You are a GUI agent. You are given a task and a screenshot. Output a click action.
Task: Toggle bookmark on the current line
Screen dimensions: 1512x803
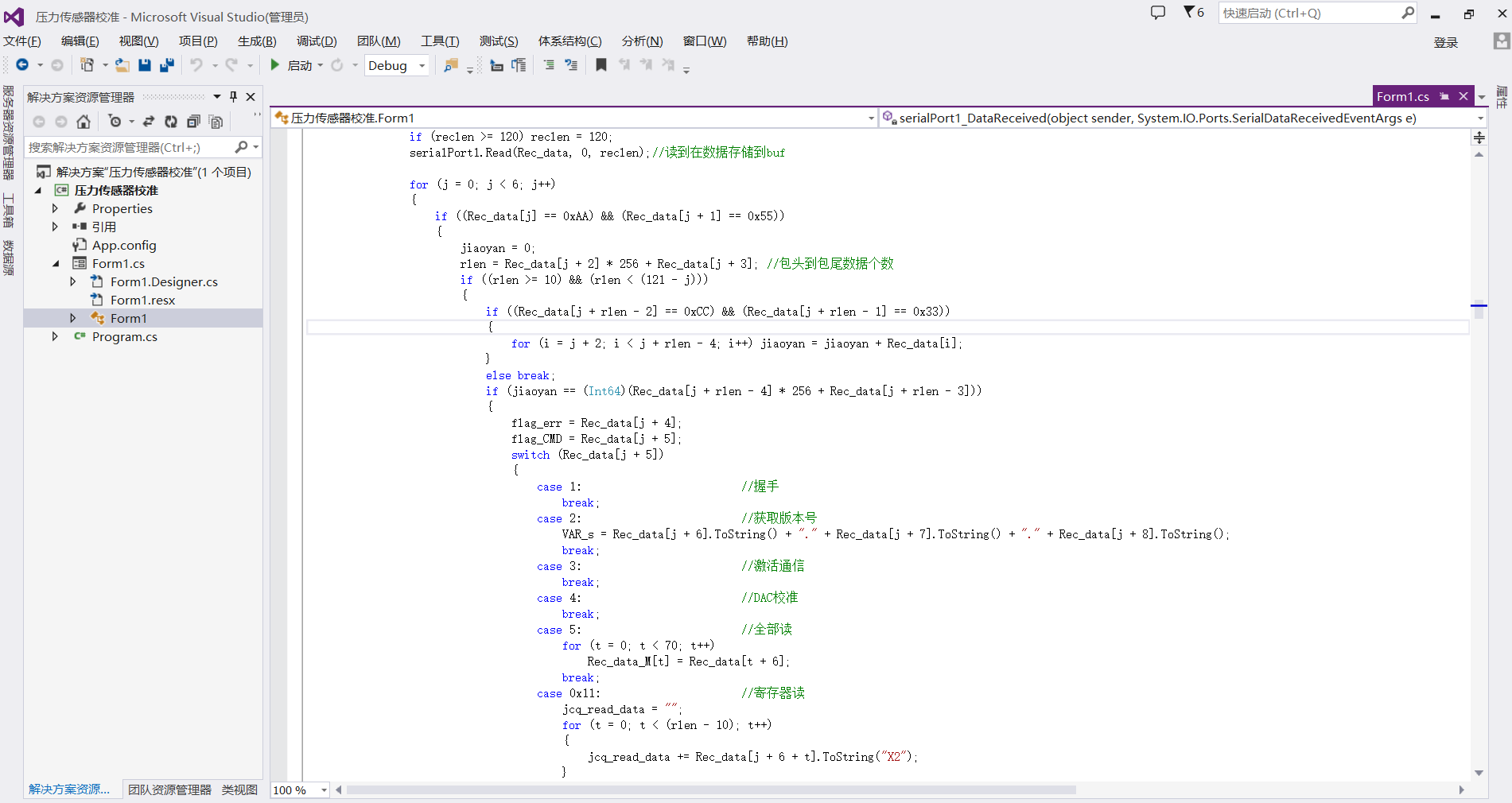tap(601, 65)
